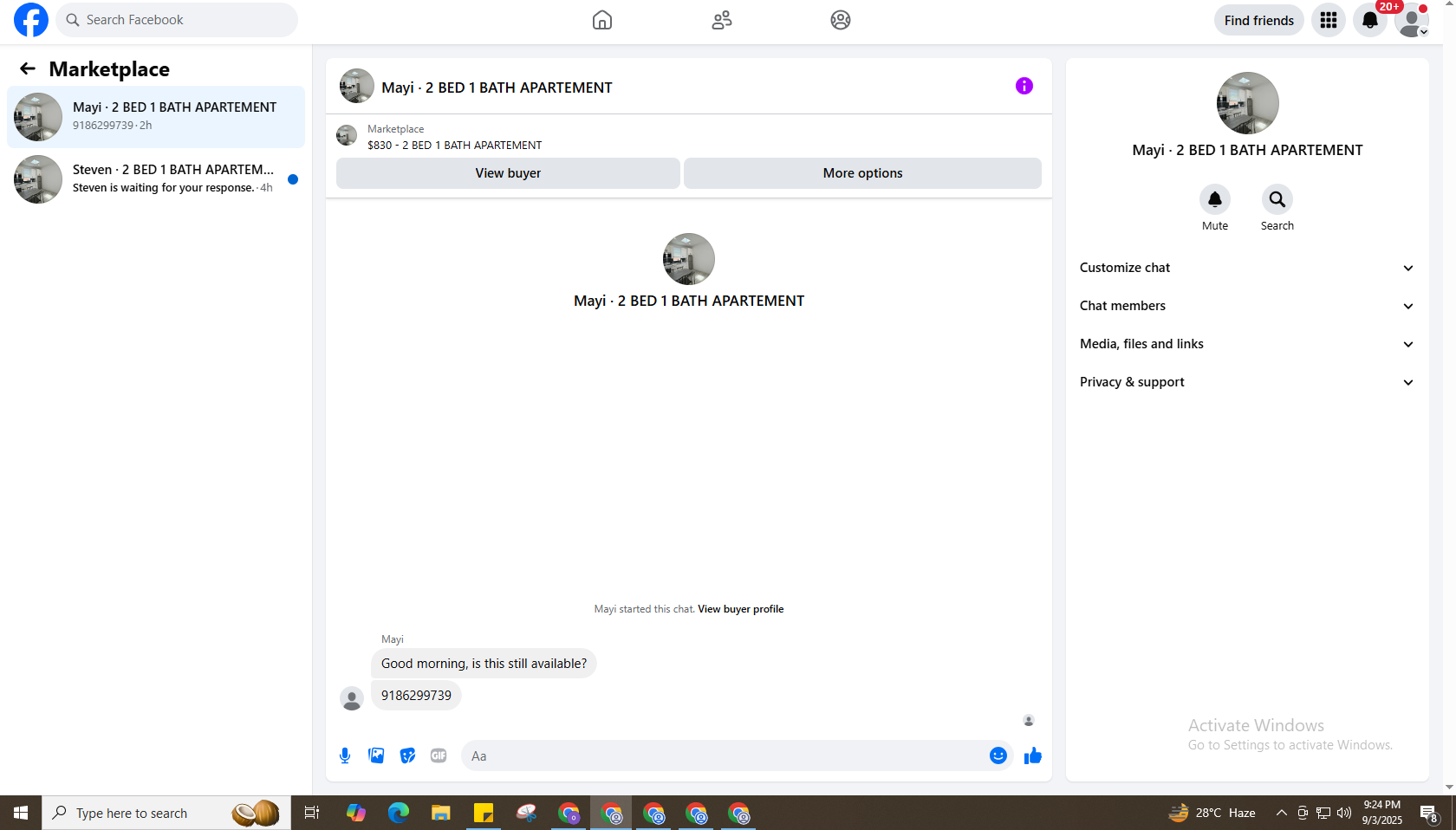Open the View buyer profile link
Viewport: 1456px width, 830px height.
coord(740,609)
